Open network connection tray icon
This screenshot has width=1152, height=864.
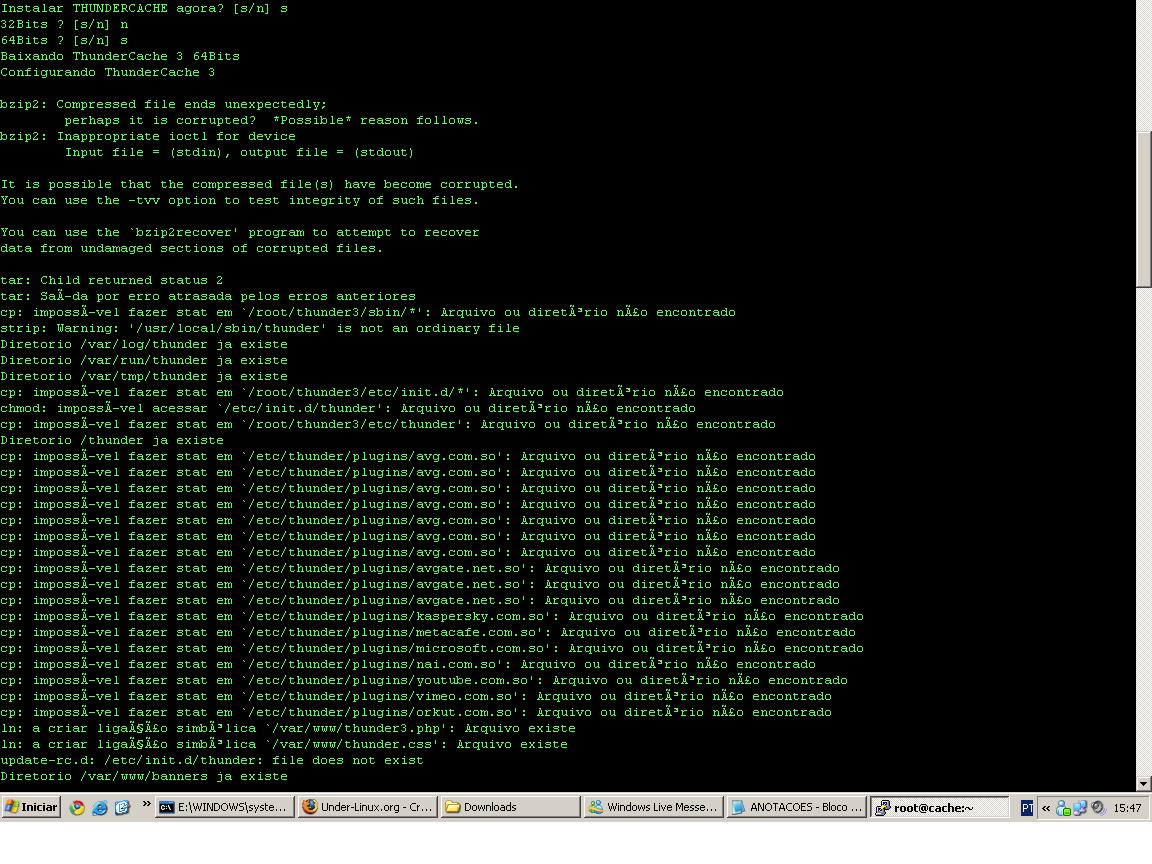pyautogui.click(x=1079, y=807)
